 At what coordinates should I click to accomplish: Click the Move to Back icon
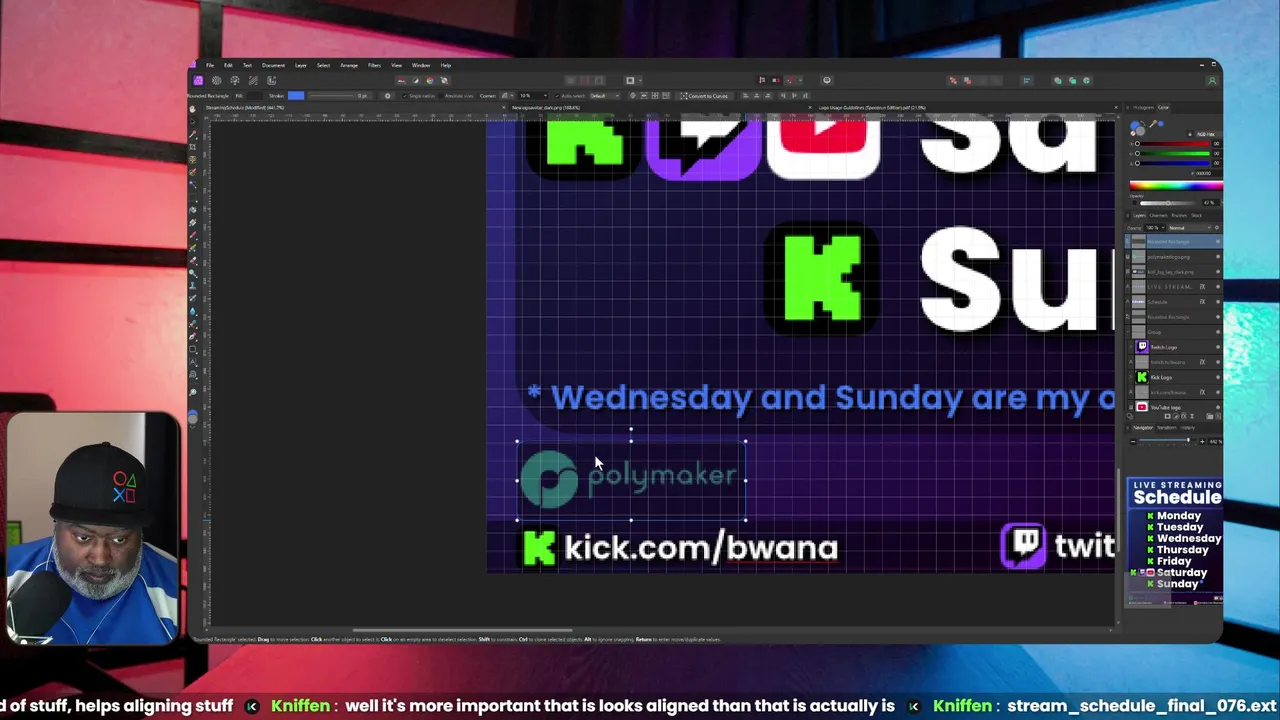click(x=953, y=80)
